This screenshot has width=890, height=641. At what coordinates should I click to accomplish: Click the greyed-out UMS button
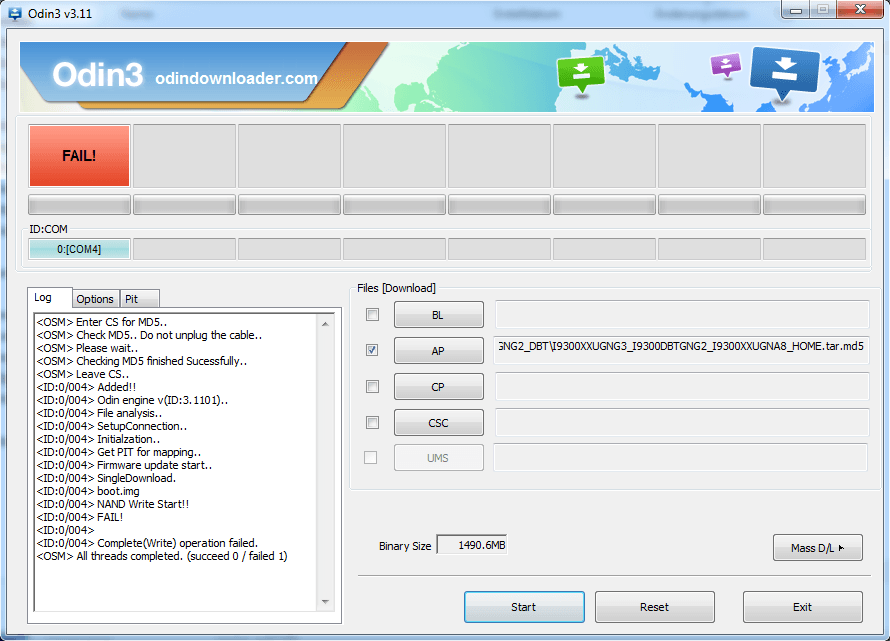click(x=439, y=458)
